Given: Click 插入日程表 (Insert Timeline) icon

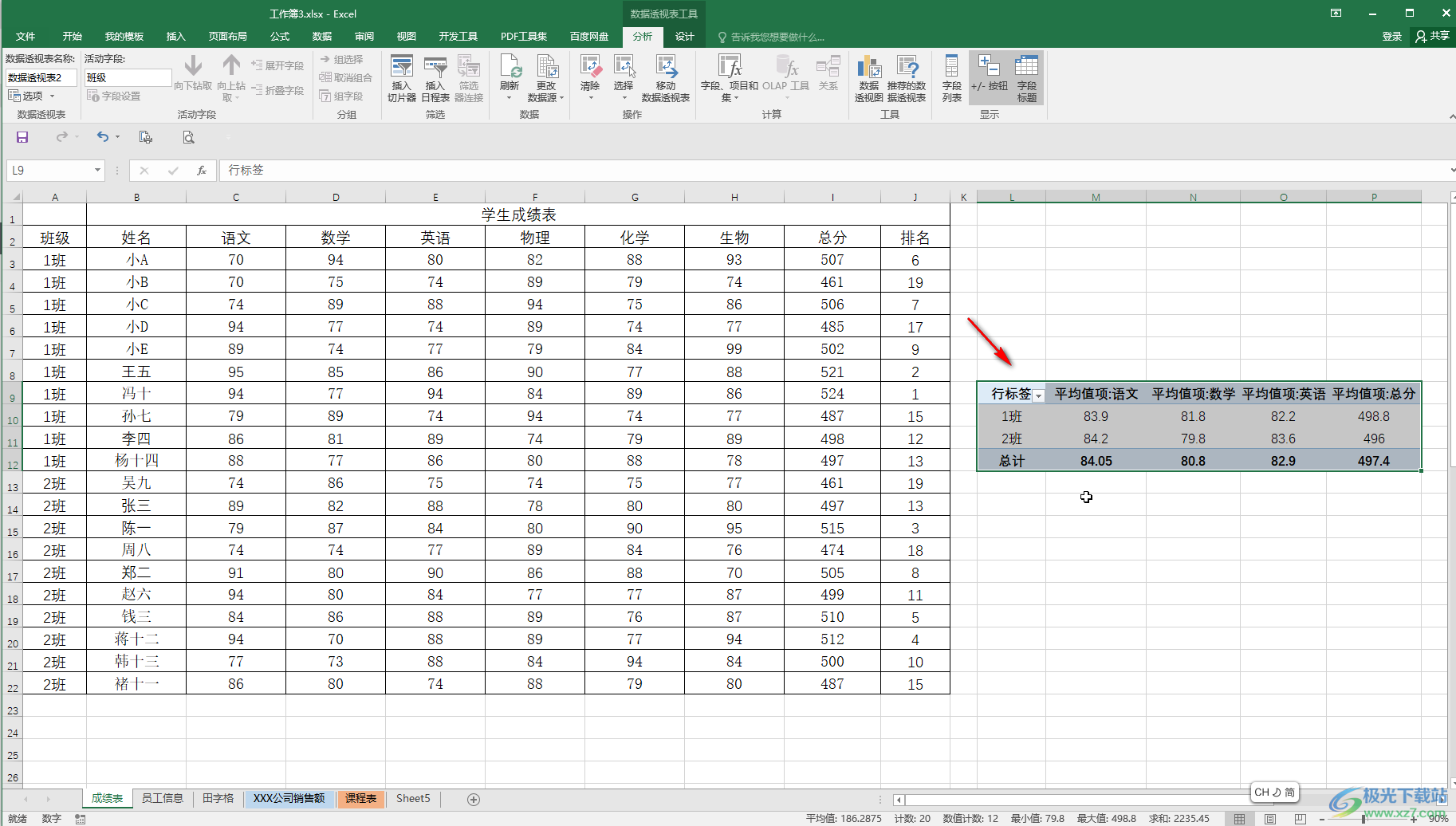Looking at the screenshot, I should point(435,78).
